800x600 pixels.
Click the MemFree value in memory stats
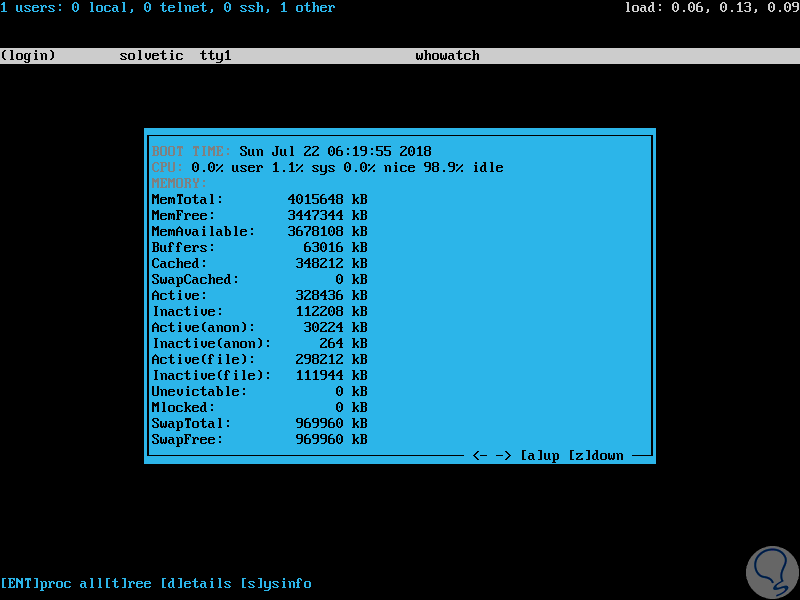point(330,215)
